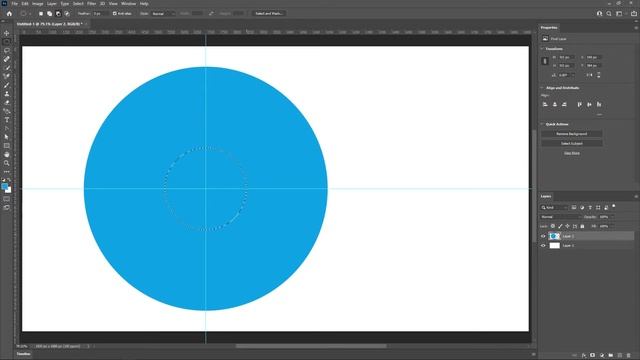The width and height of the screenshot is (640, 360).
Task: Select the Eraser tool
Action: click(7, 102)
